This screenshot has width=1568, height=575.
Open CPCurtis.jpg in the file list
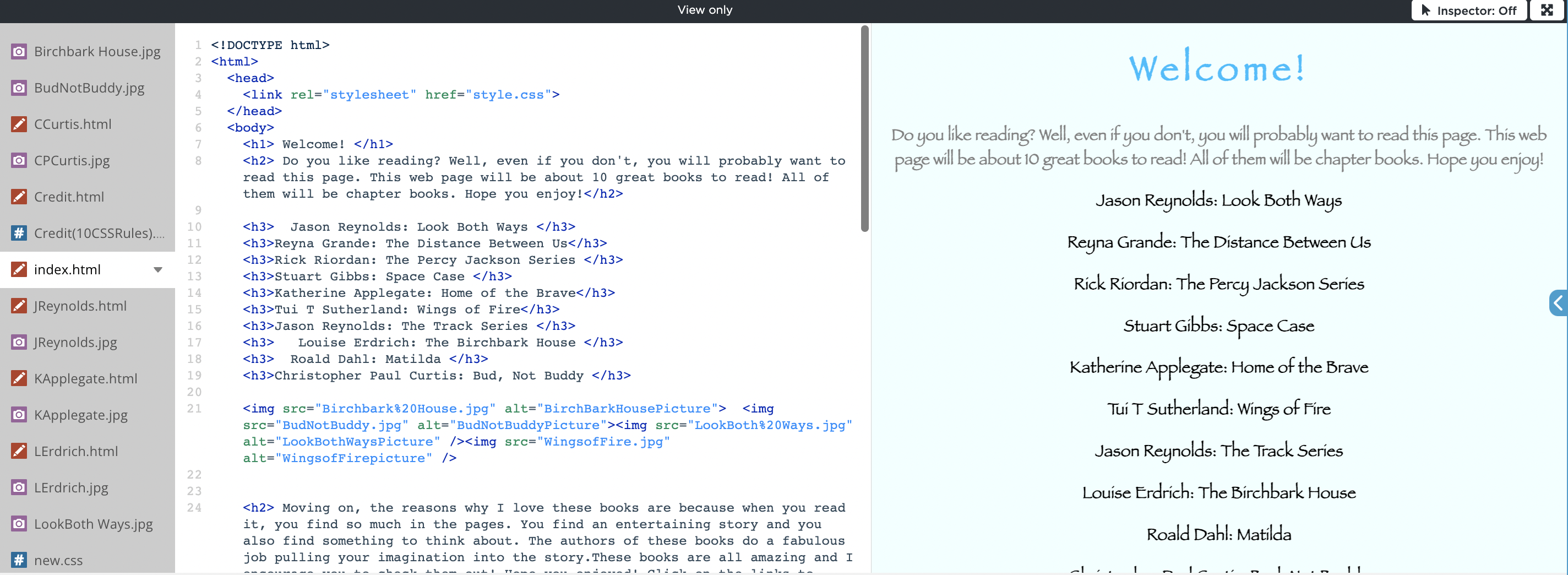pyautogui.click(x=72, y=161)
